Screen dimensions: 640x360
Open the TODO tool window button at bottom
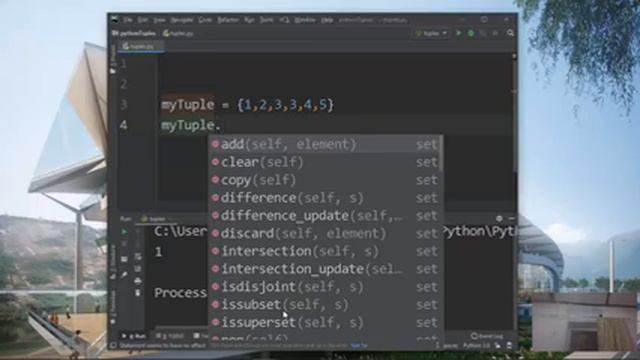[170, 336]
